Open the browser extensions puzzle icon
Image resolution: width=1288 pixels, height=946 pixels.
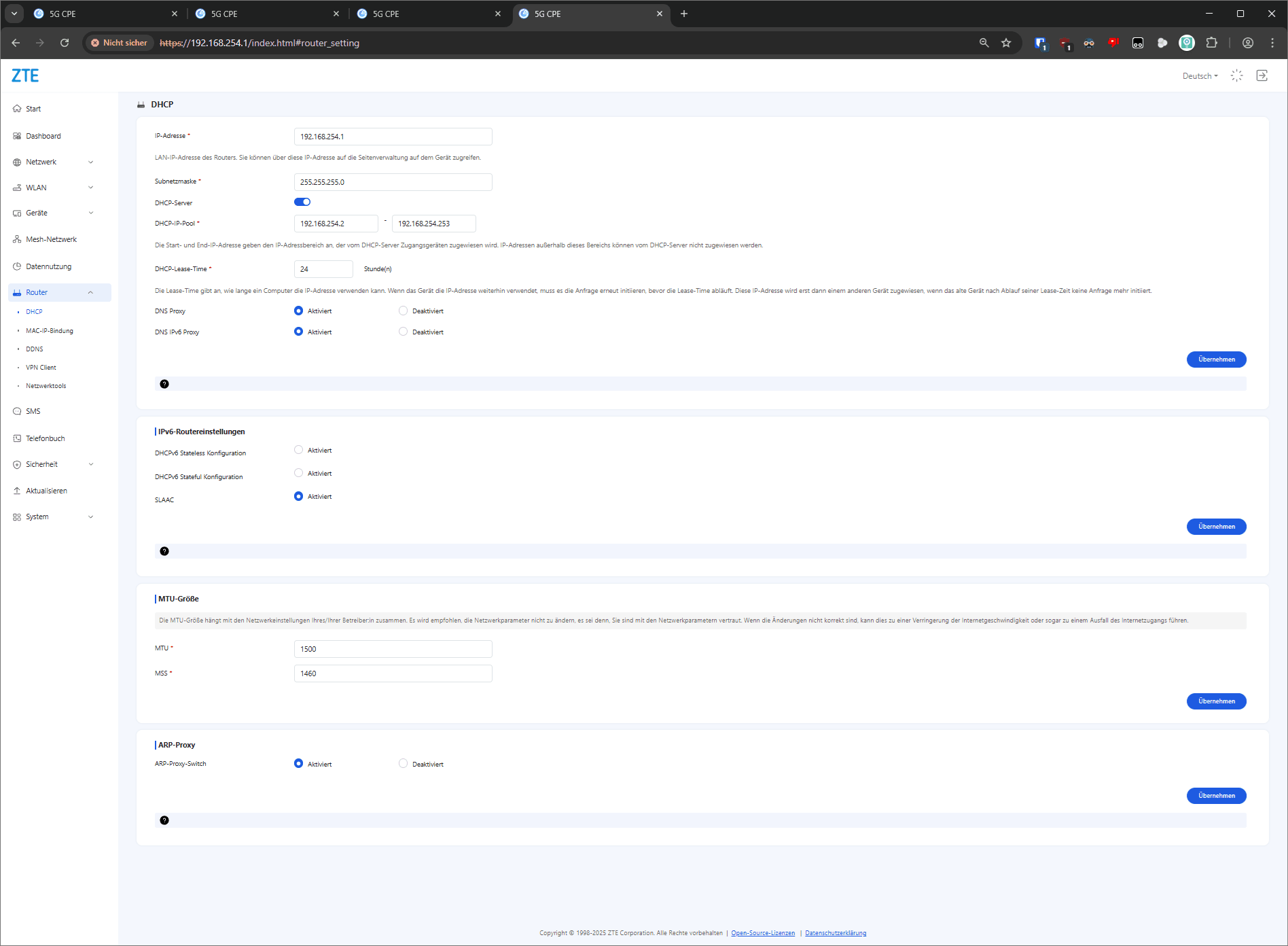pos(1211,43)
